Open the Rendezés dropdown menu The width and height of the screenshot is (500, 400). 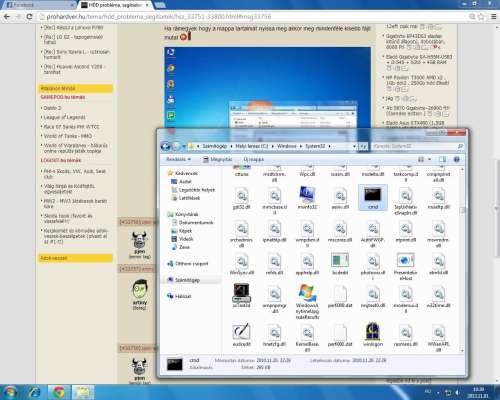[178, 159]
